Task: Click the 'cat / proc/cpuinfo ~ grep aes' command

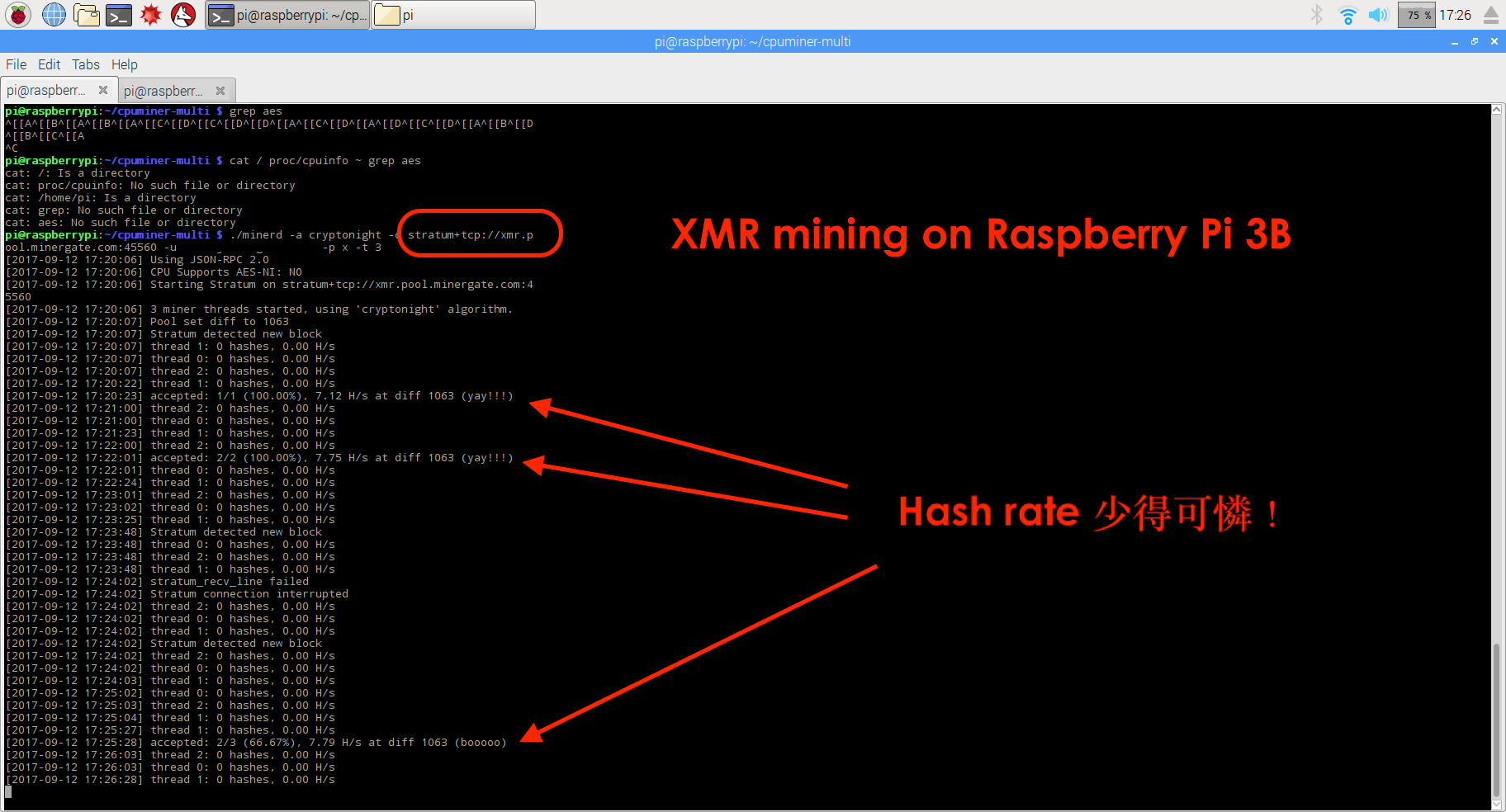Action: pos(325,161)
